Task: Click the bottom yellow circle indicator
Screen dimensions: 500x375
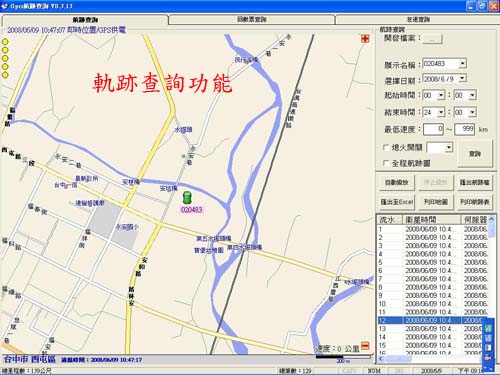Action: coord(5,75)
